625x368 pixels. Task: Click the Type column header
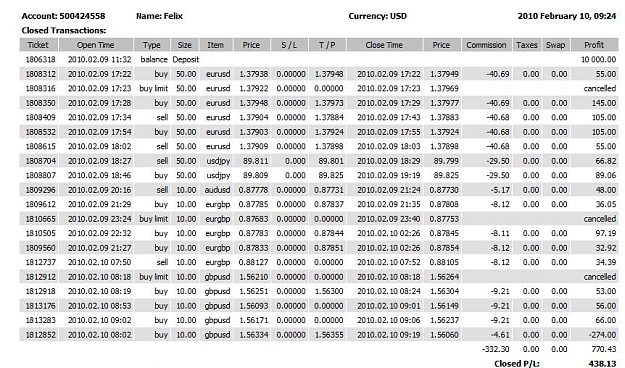coord(152,45)
